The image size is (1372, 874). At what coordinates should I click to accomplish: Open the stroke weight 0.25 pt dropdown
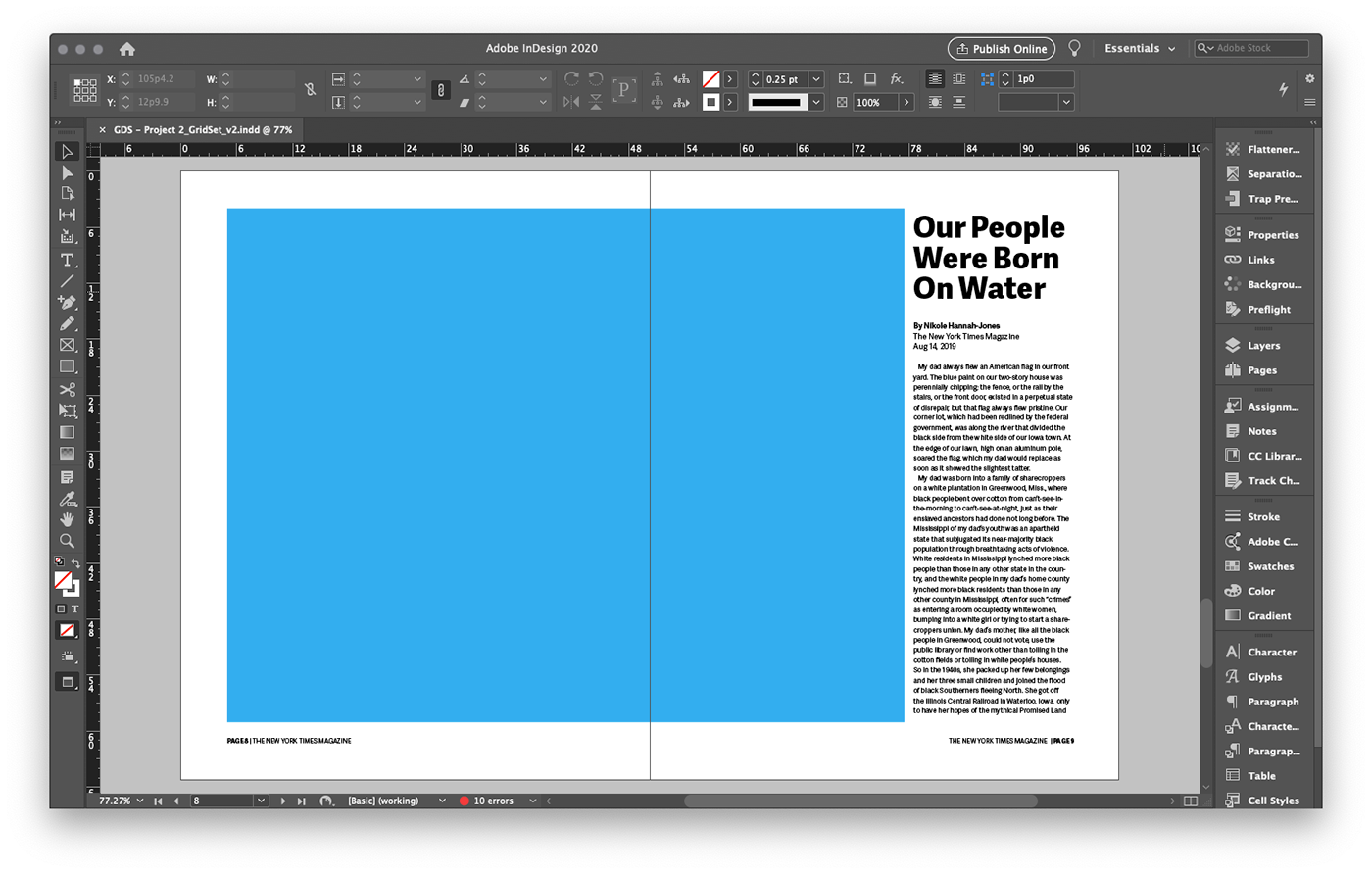816,78
